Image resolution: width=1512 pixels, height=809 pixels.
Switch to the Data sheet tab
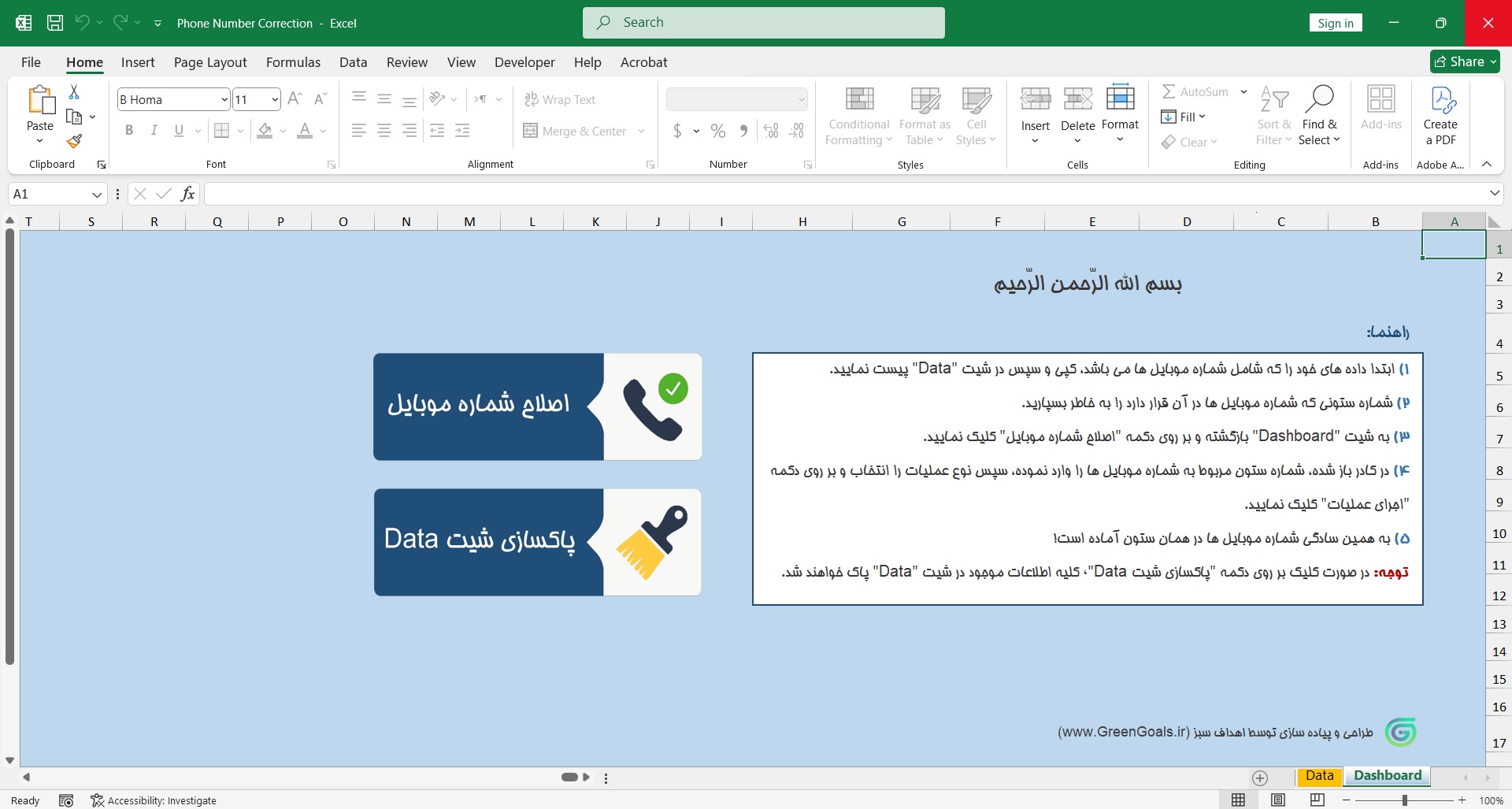click(1319, 776)
